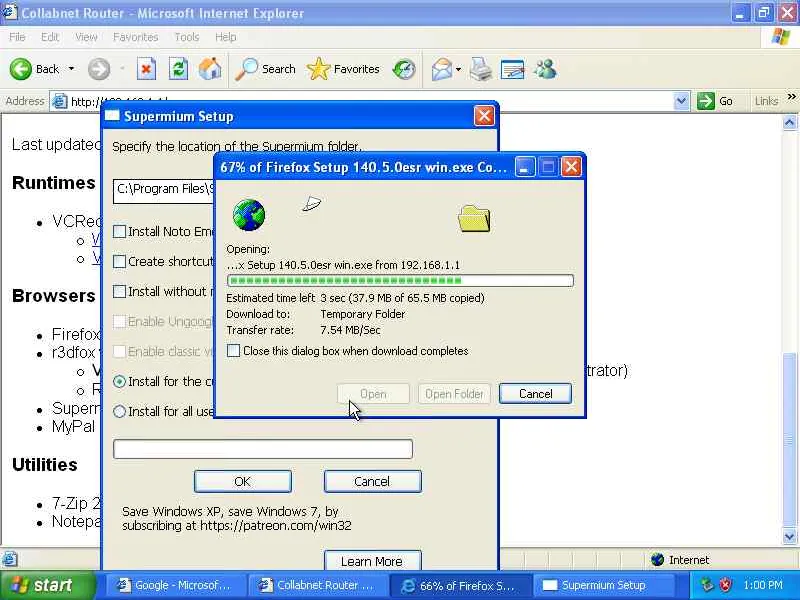Close the Supermium Setup window

(484, 116)
